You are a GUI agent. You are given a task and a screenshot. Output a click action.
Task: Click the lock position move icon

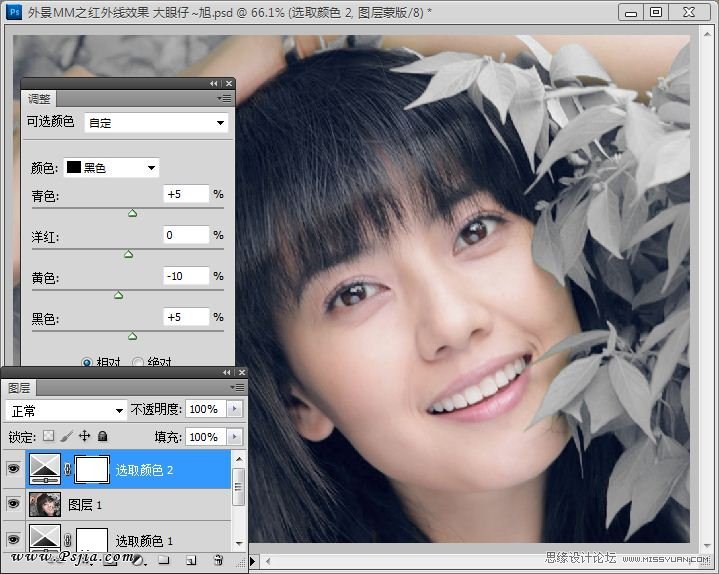click(85, 437)
